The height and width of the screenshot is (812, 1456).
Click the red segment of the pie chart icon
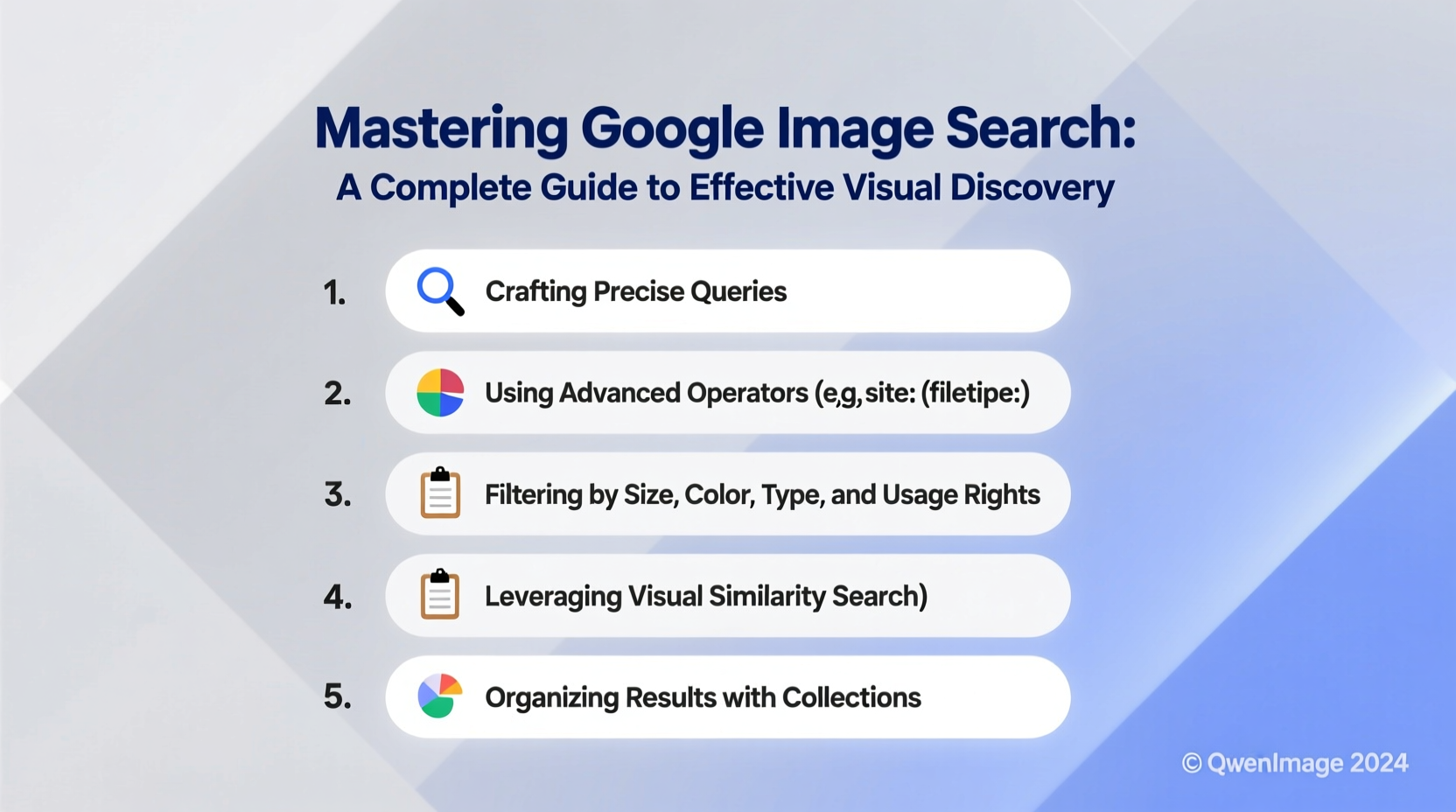point(449,383)
